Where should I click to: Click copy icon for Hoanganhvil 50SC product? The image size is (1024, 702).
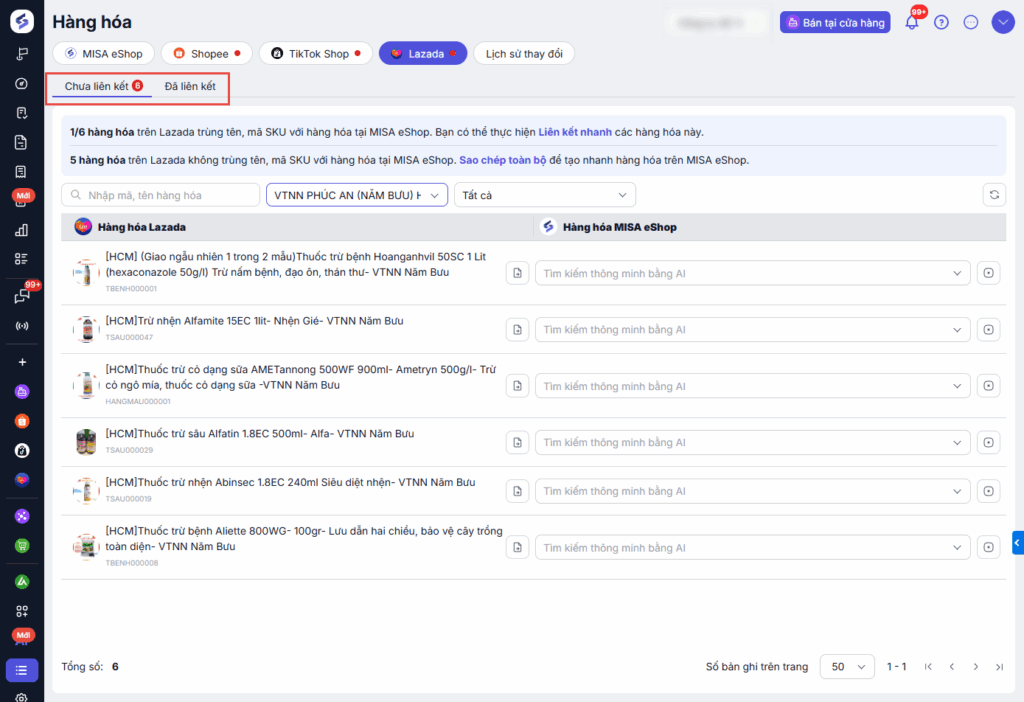(517, 273)
